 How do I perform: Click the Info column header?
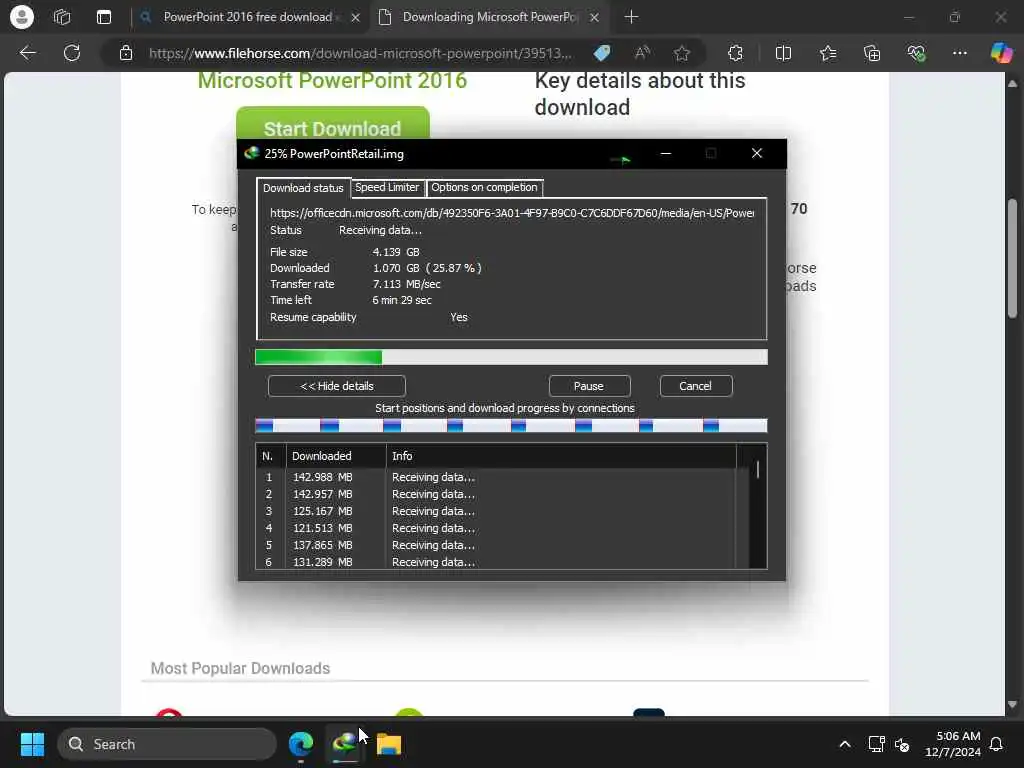[x=561, y=456]
